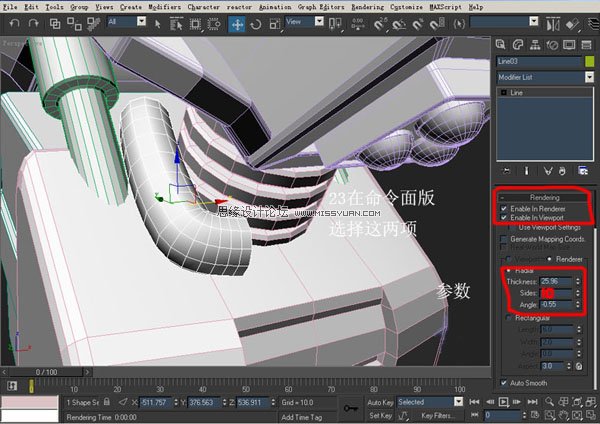Viewport: 600px width, 424px height.
Task: Click Add Time Tag
Action: click(x=302, y=417)
